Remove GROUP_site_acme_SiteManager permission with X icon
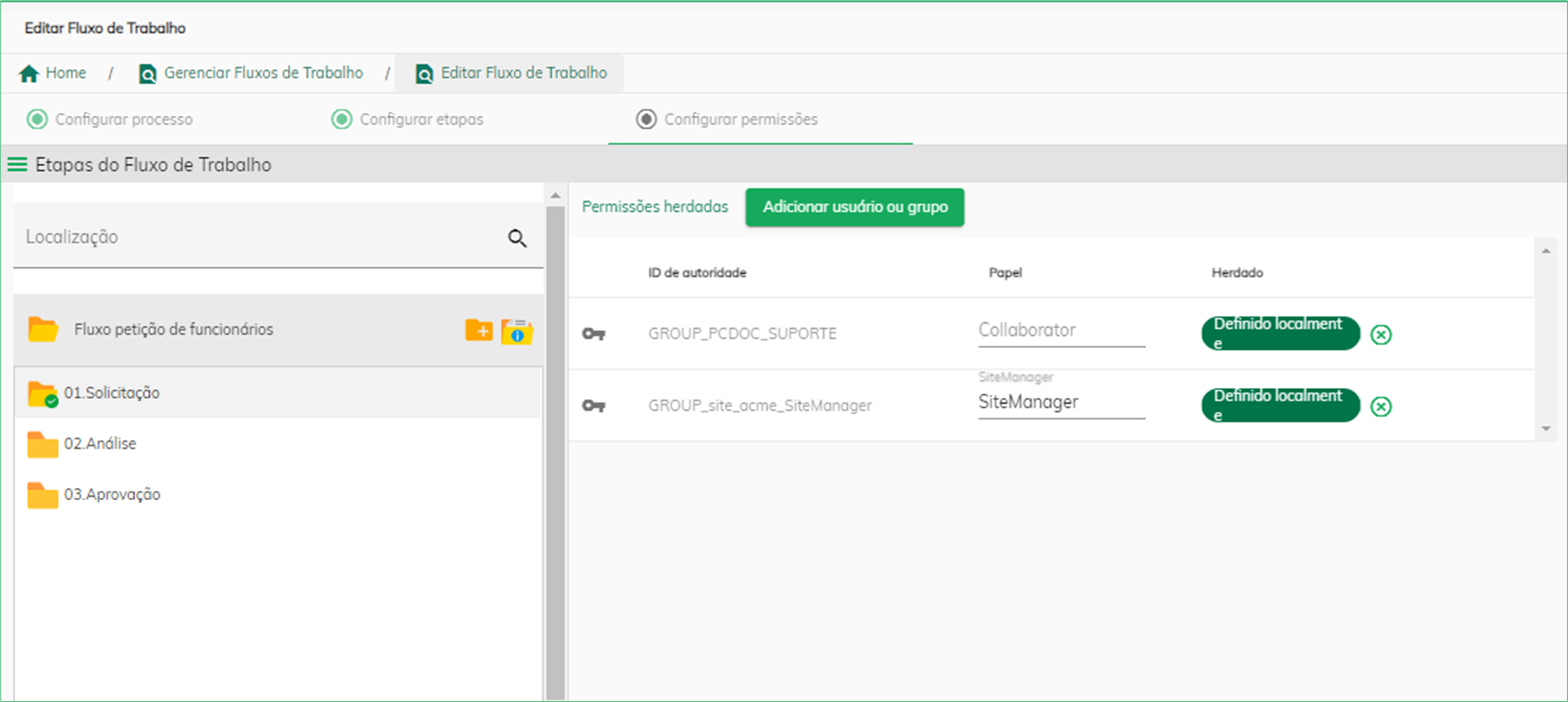Image resolution: width=1568 pixels, height=702 pixels. (x=1381, y=406)
